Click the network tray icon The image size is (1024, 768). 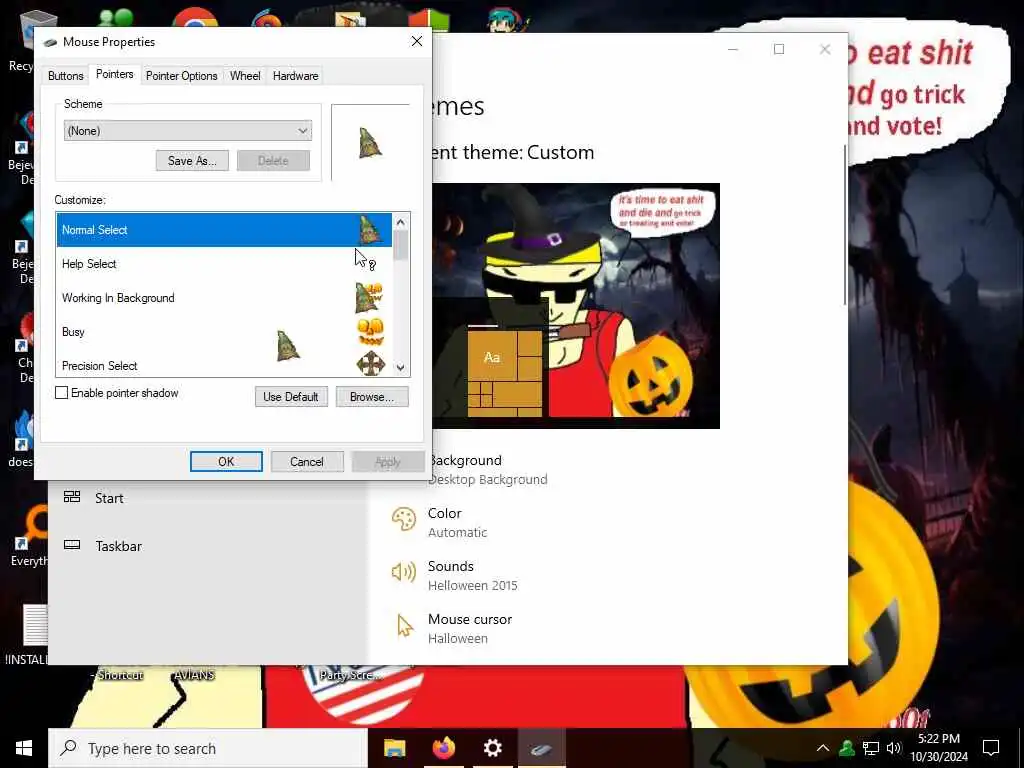(x=871, y=748)
